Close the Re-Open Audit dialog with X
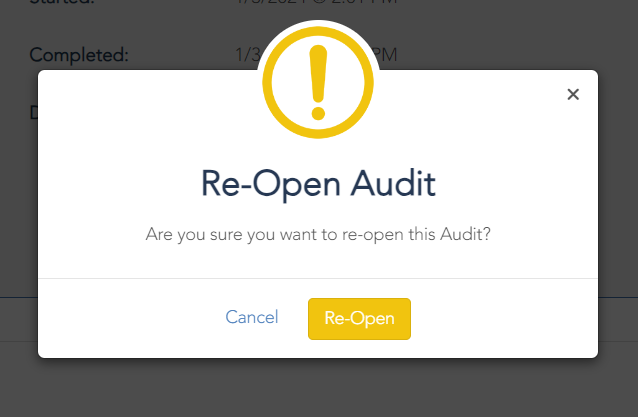The image size is (638, 417). 573,94
